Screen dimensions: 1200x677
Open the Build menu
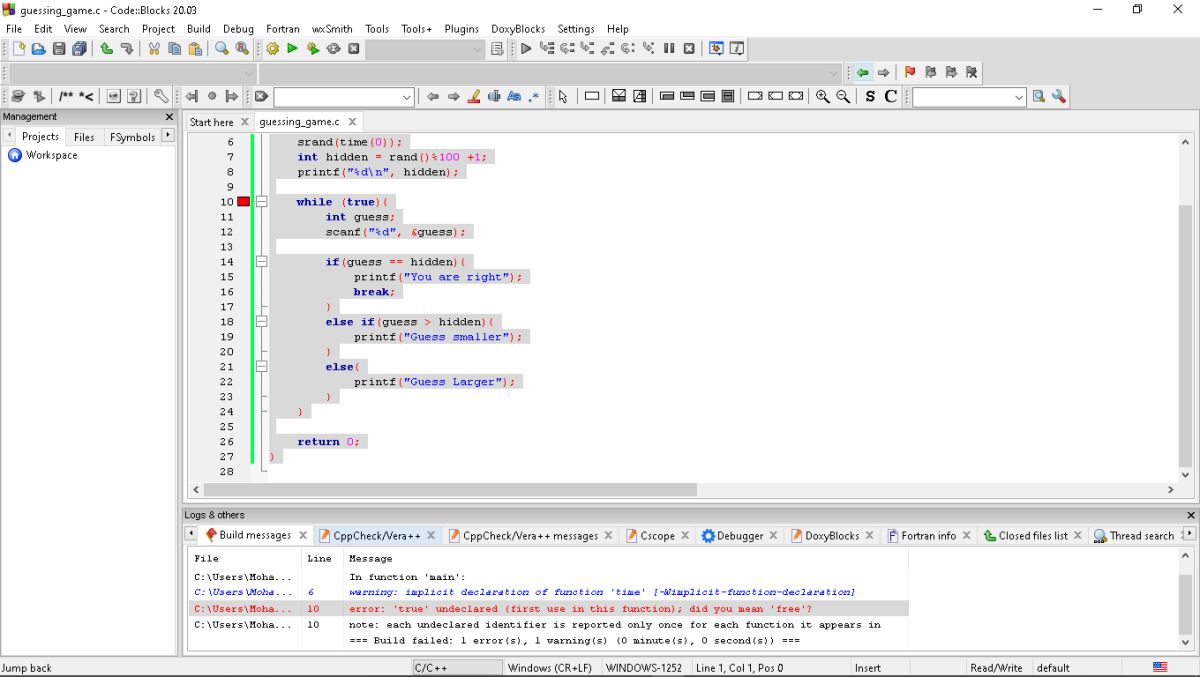coord(199,29)
